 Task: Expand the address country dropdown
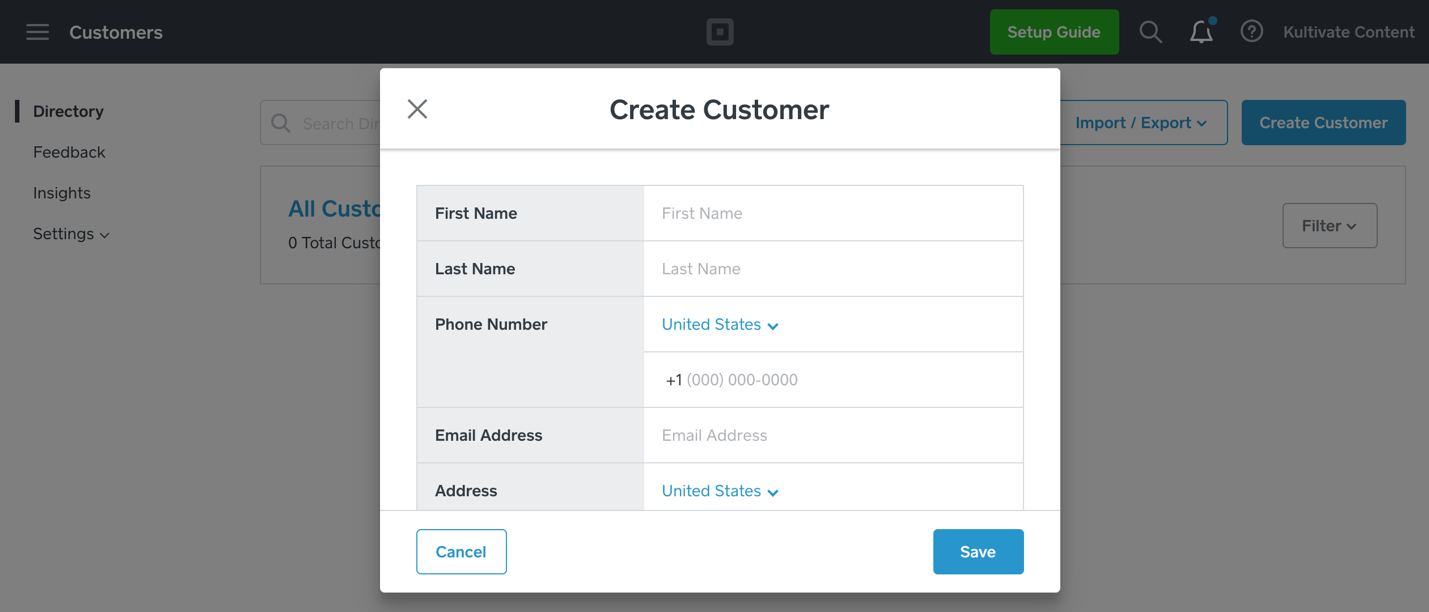click(x=720, y=491)
